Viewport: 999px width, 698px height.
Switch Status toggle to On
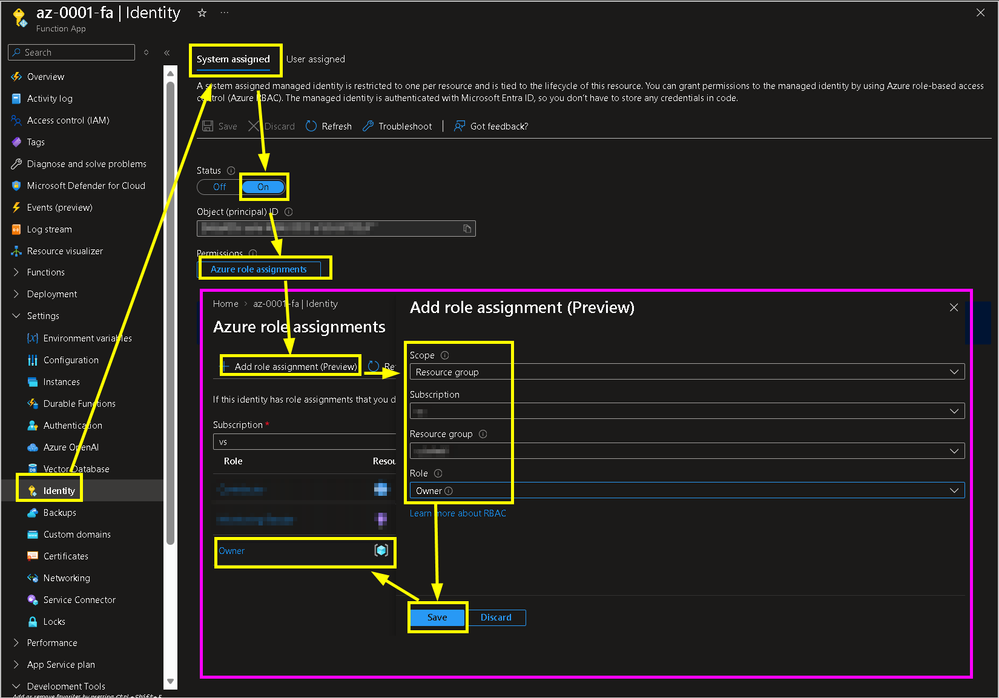pos(263,187)
